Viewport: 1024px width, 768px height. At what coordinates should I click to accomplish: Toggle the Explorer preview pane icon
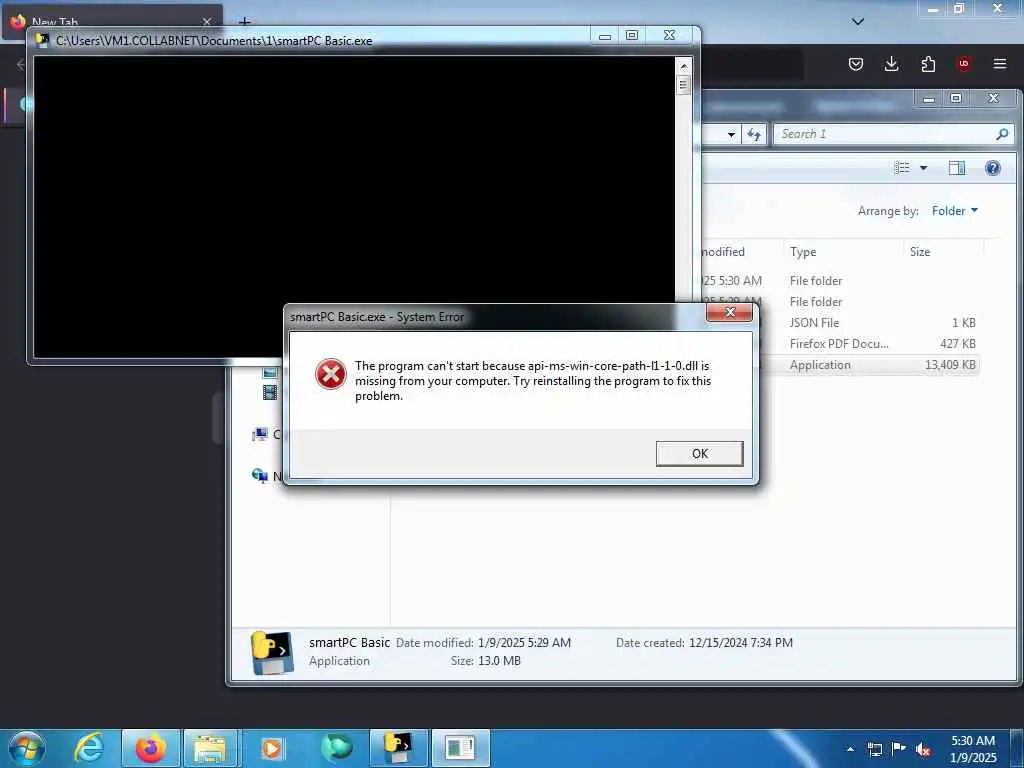click(x=957, y=168)
